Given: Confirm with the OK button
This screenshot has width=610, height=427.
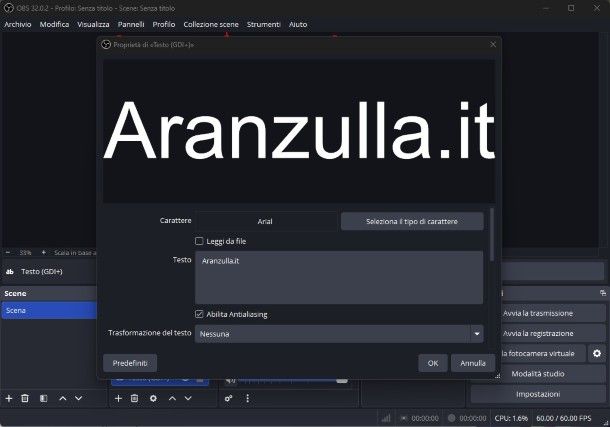Looking at the screenshot, I should [433, 363].
